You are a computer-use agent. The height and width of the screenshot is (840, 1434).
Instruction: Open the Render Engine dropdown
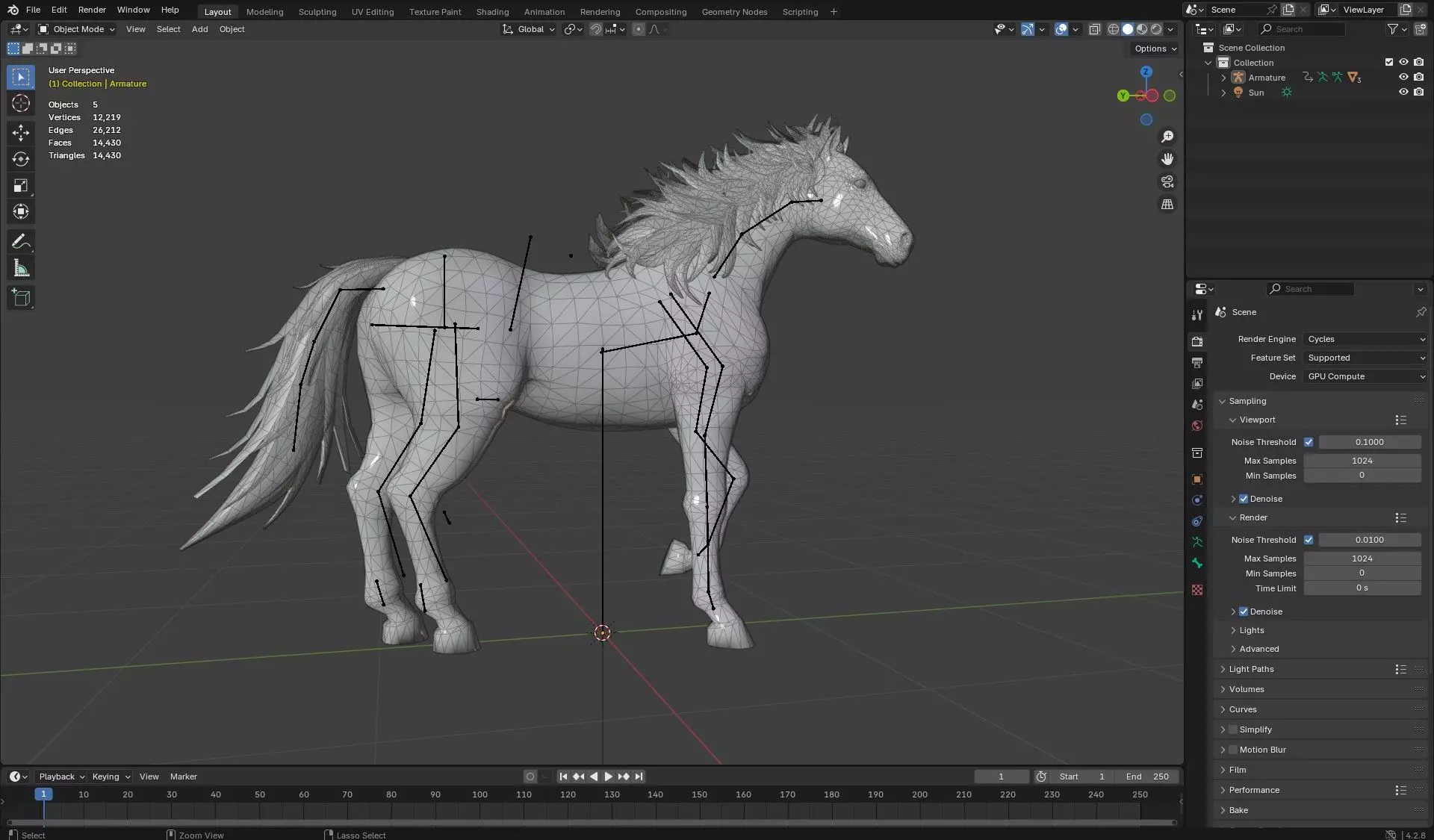(1365, 339)
